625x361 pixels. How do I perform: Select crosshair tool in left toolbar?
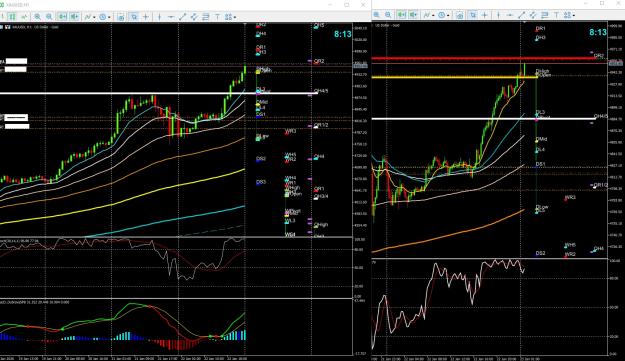(x=146, y=17)
